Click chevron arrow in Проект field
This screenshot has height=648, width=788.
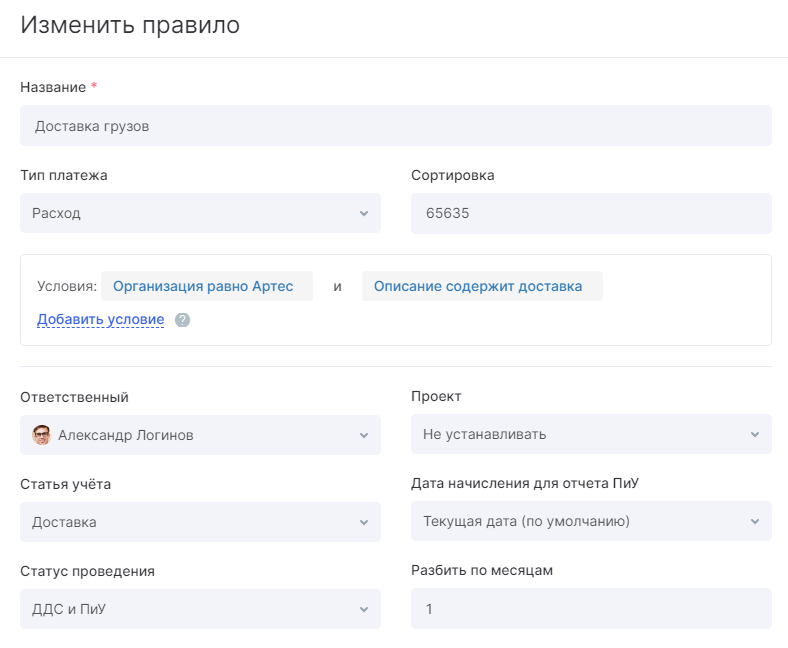tap(755, 434)
